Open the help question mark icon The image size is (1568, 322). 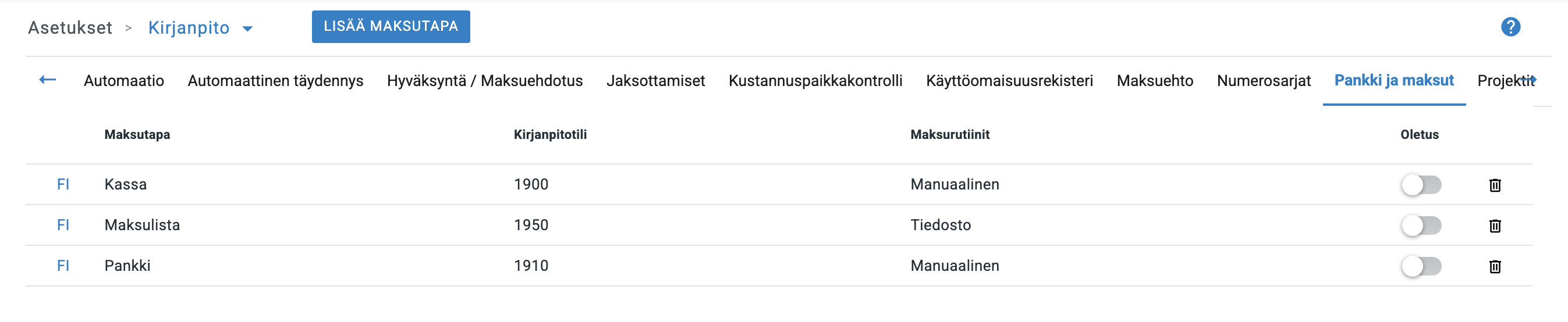[1510, 27]
